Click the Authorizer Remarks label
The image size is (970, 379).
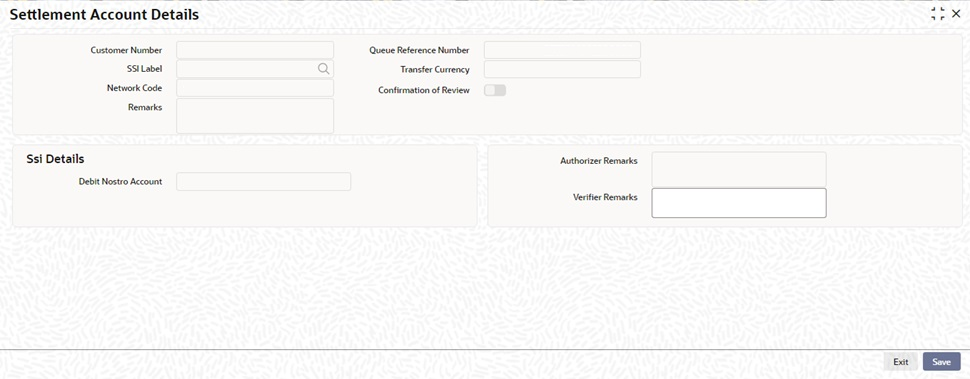point(599,161)
